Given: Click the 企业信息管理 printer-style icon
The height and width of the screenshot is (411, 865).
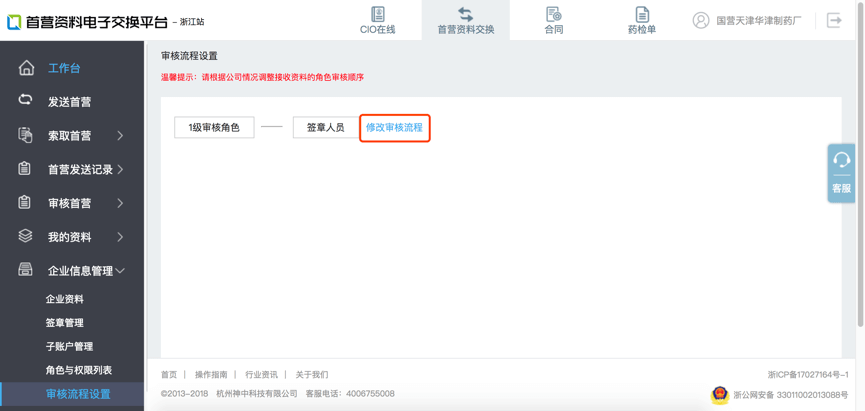Looking at the screenshot, I should tap(25, 270).
